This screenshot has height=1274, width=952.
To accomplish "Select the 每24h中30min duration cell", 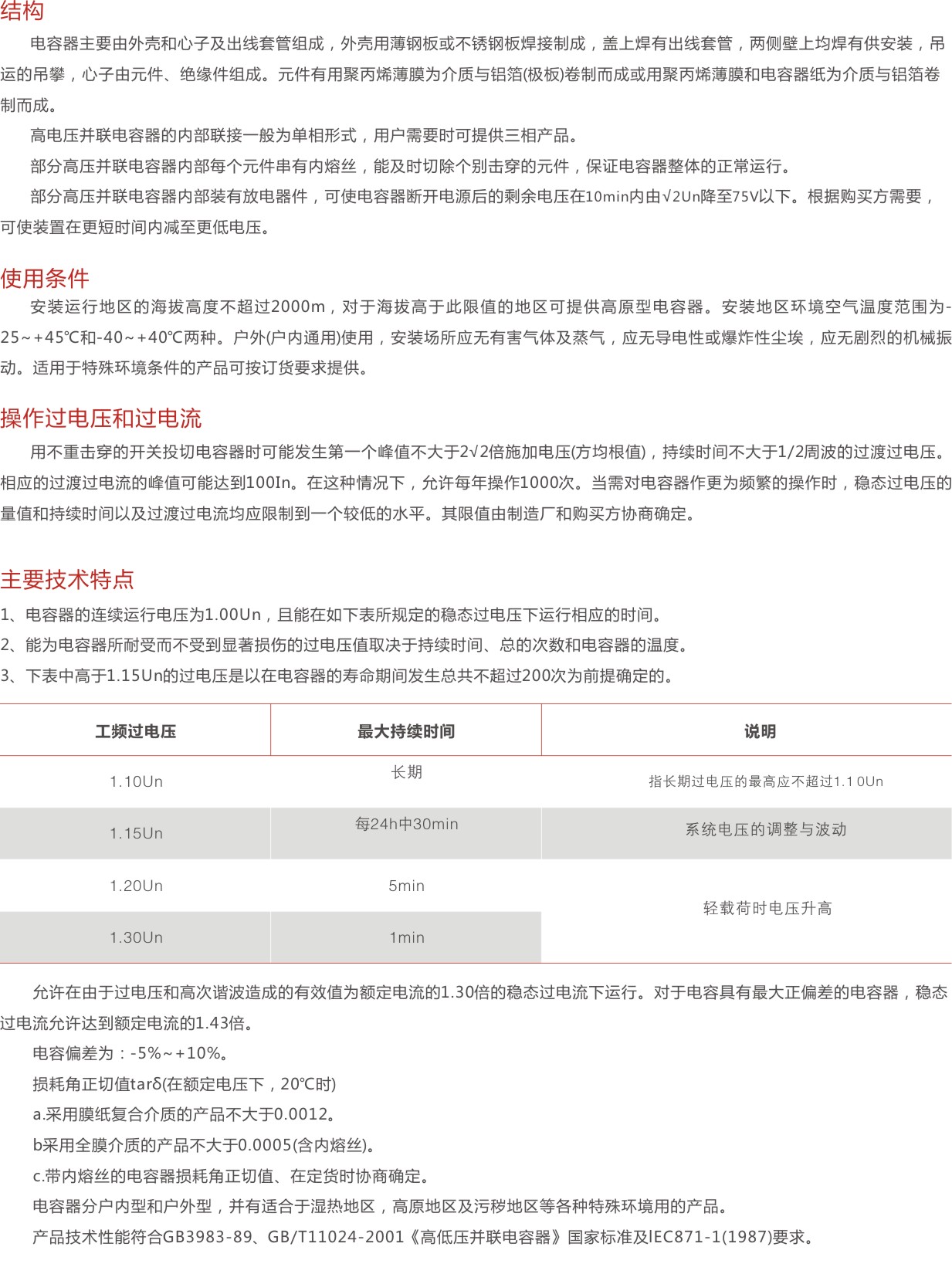I will click(406, 824).
